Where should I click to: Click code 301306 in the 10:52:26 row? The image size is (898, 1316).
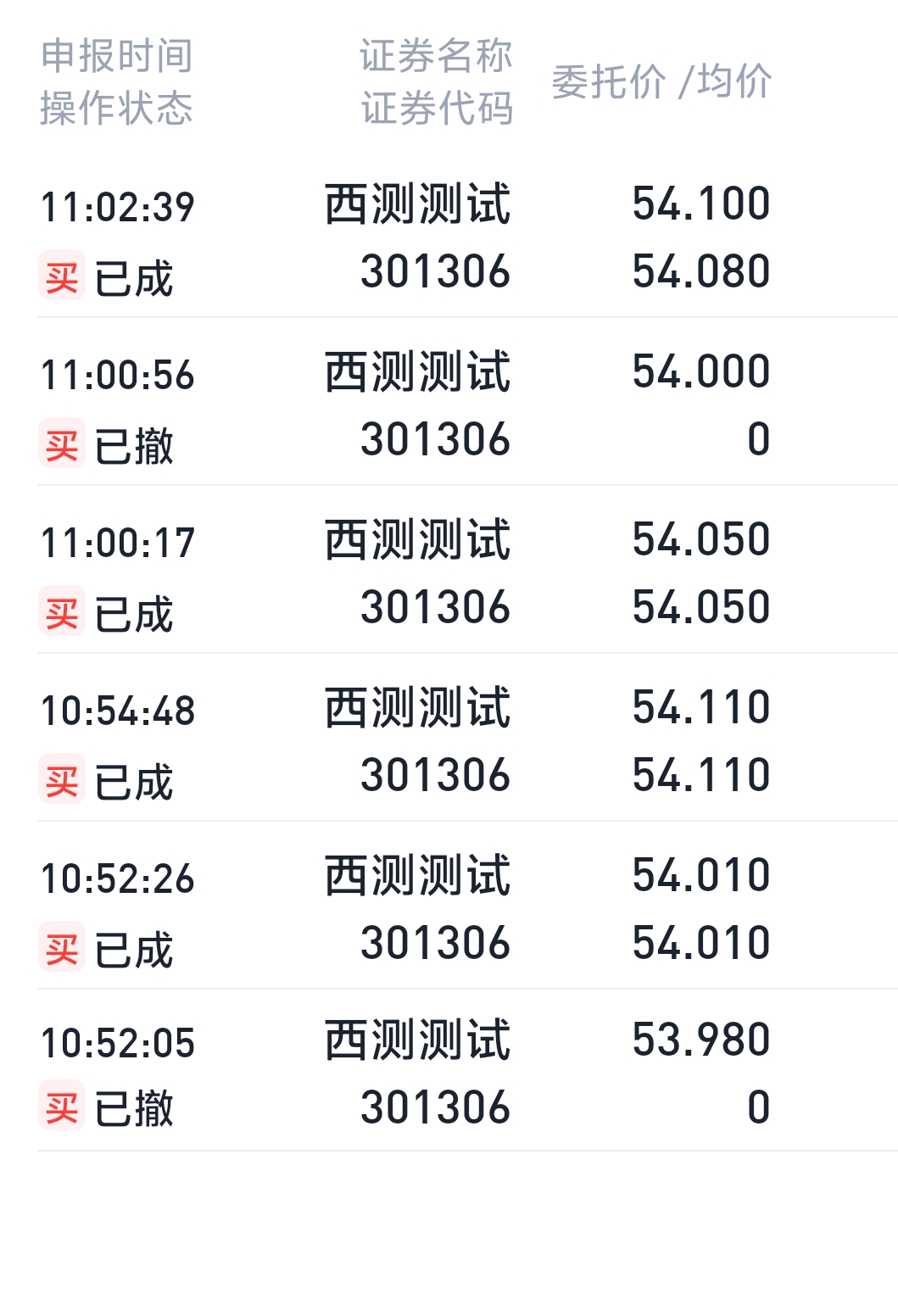[x=436, y=943]
